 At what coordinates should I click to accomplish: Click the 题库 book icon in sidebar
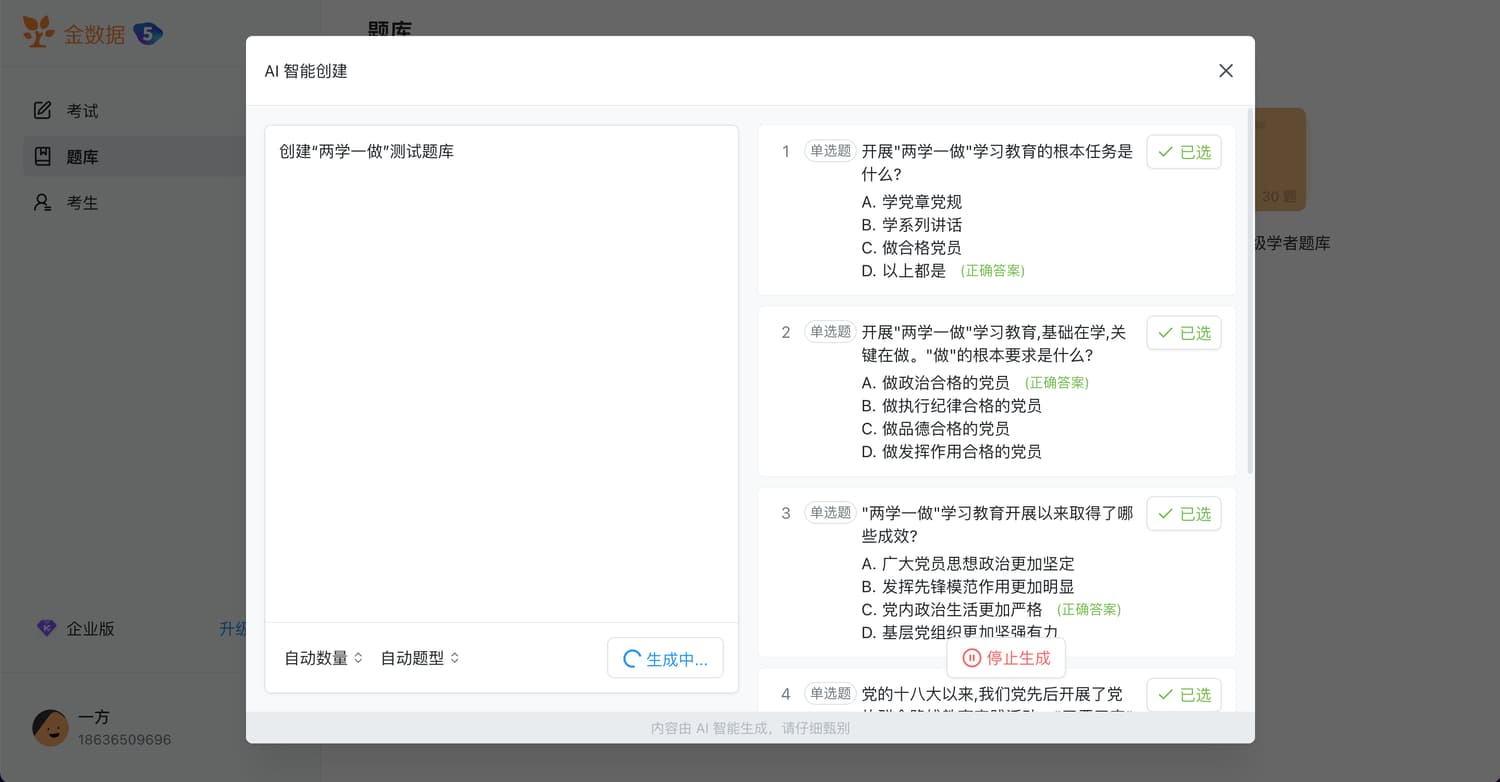click(42, 156)
